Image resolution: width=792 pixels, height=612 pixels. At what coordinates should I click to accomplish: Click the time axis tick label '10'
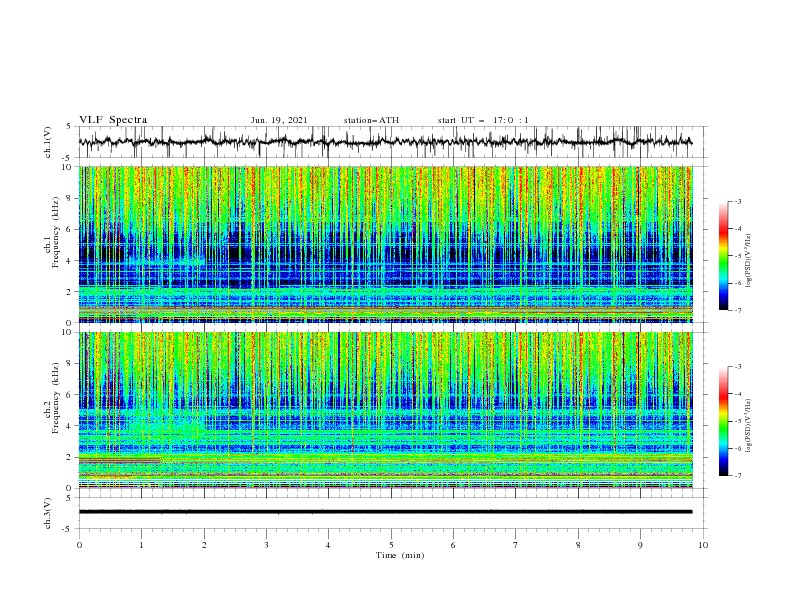tap(703, 545)
